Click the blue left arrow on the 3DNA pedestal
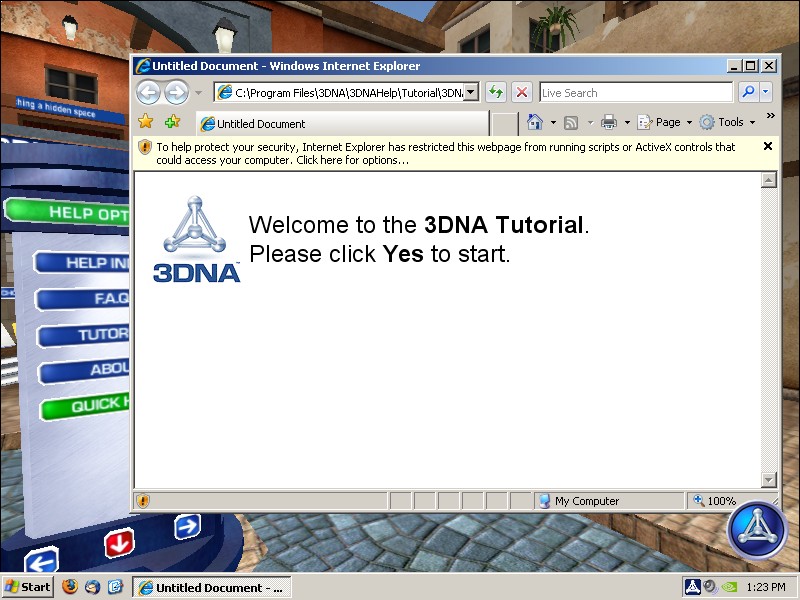The width and height of the screenshot is (800, 600). pyautogui.click(x=41, y=561)
